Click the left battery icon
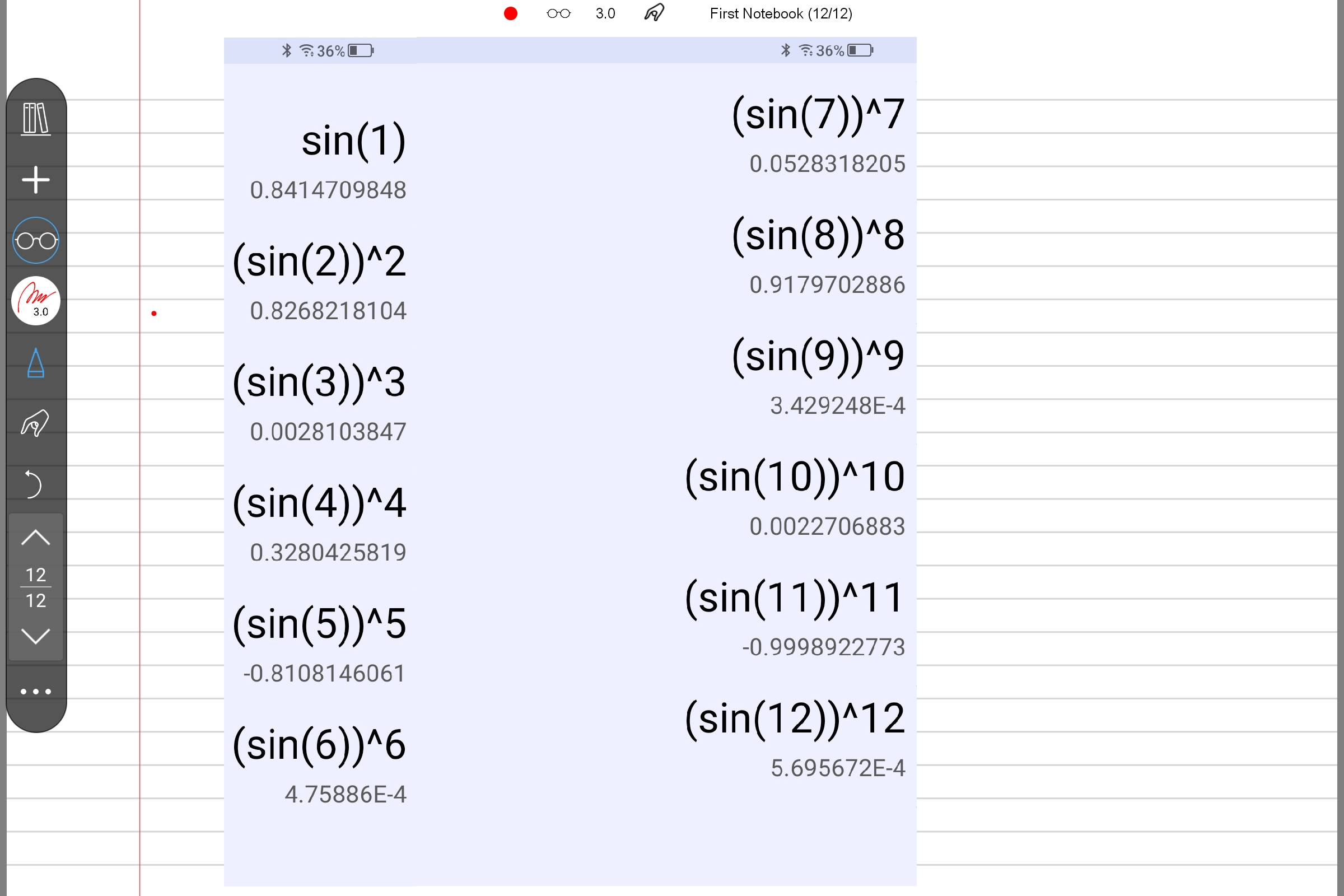This screenshot has height=896, width=1344. pos(361,51)
